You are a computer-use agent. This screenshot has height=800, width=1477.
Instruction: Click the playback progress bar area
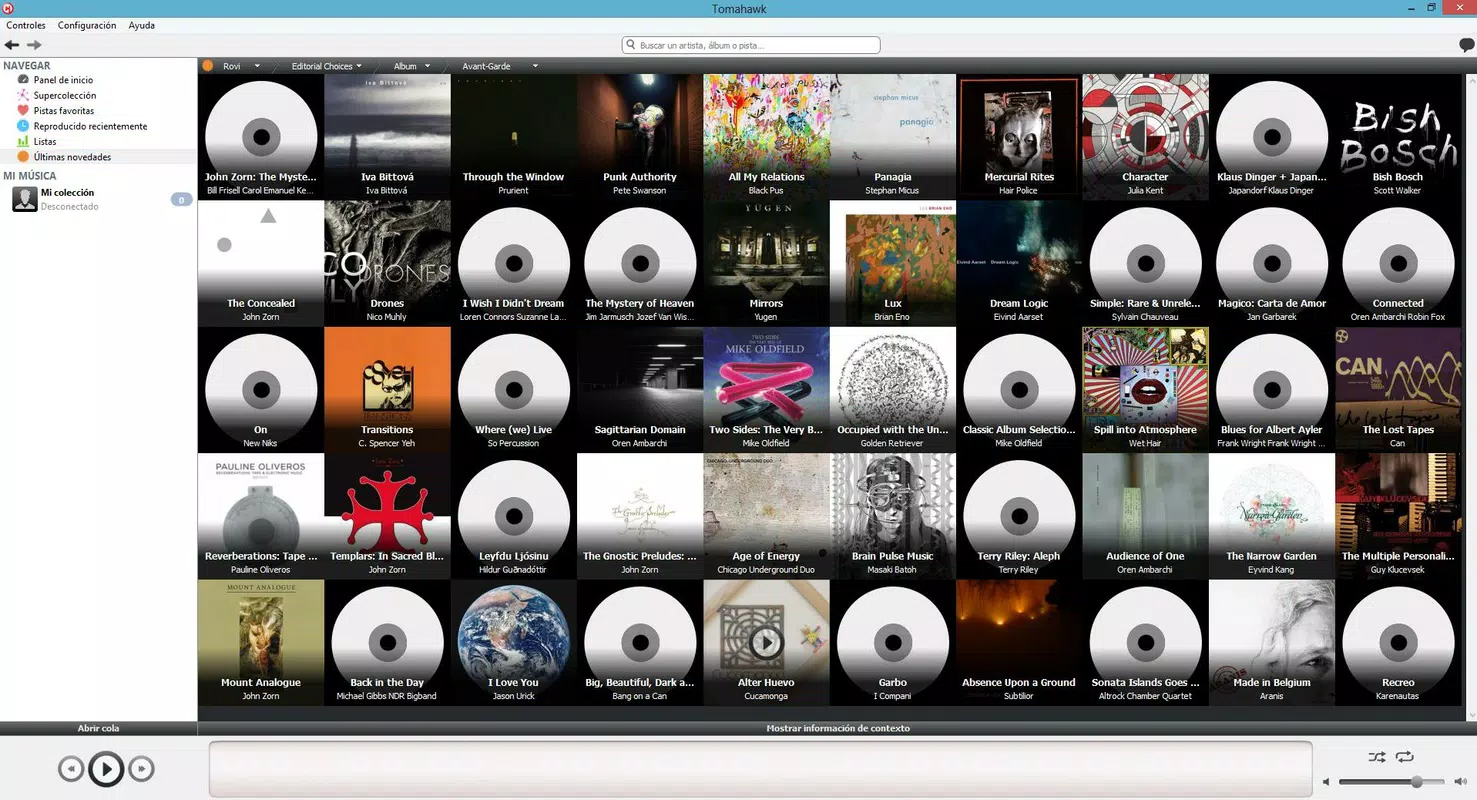(x=760, y=769)
